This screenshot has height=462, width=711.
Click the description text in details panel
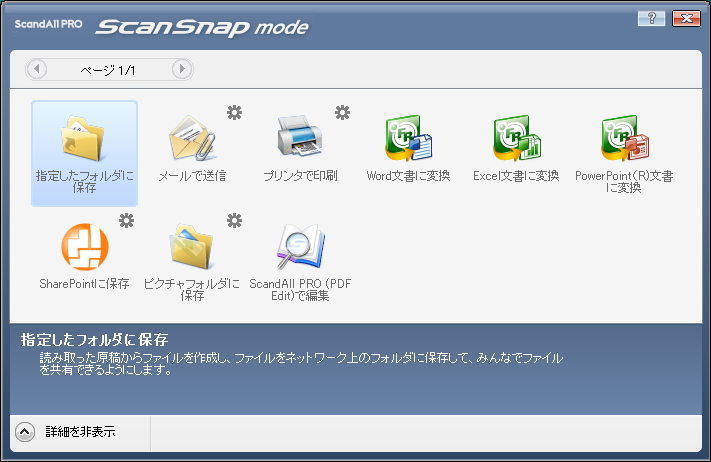coord(290,363)
